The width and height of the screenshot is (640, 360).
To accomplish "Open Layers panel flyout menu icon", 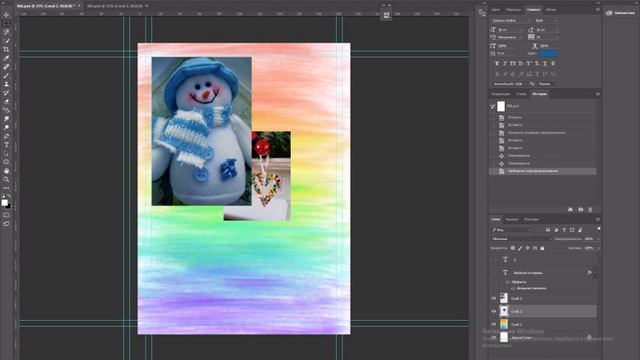I will [x=598, y=219].
